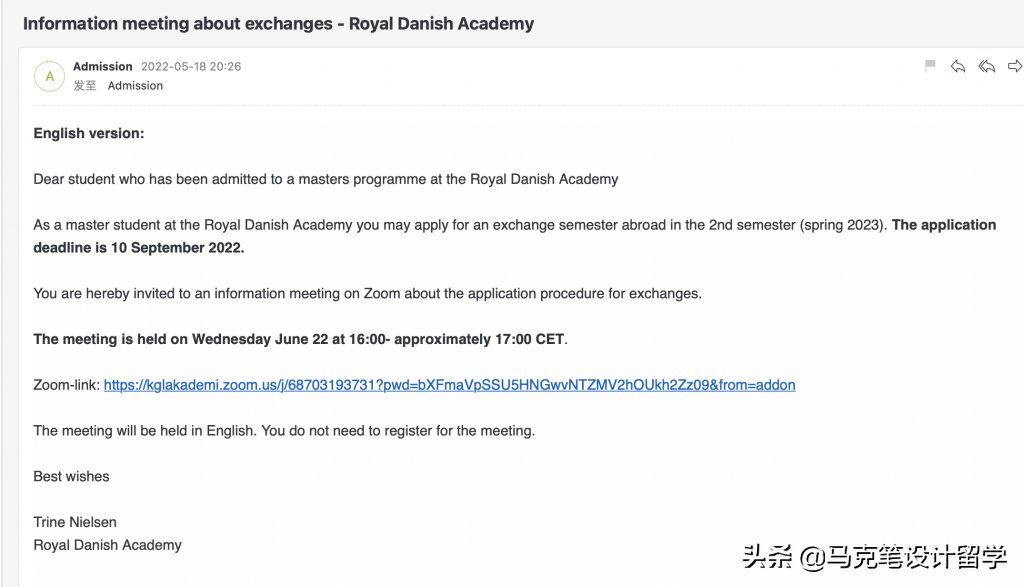Click the reply-all double arrow icon
The width and height of the screenshot is (1024, 587).
pyautogui.click(x=987, y=66)
